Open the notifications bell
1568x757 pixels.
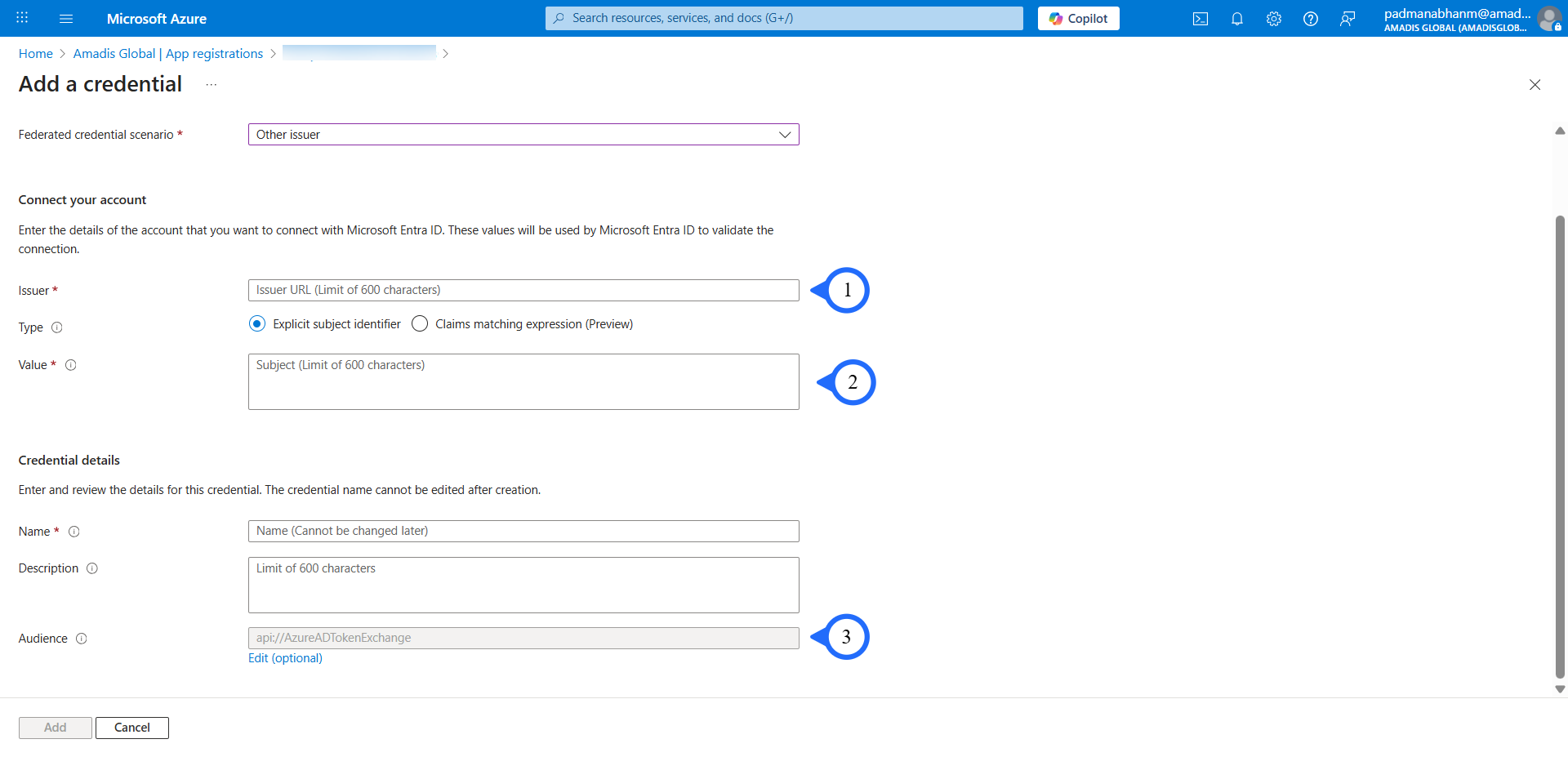click(x=1236, y=19)
